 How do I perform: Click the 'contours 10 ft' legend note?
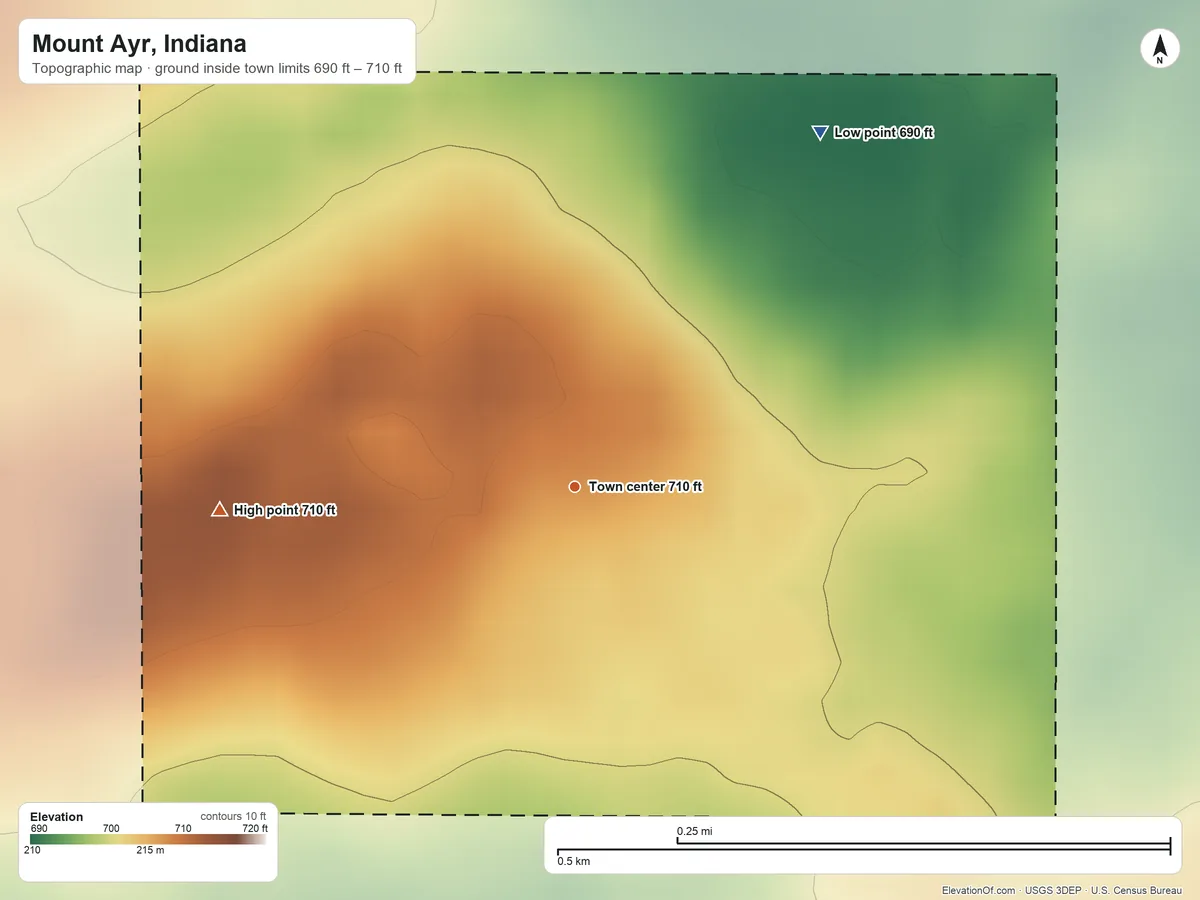[234, 817]
